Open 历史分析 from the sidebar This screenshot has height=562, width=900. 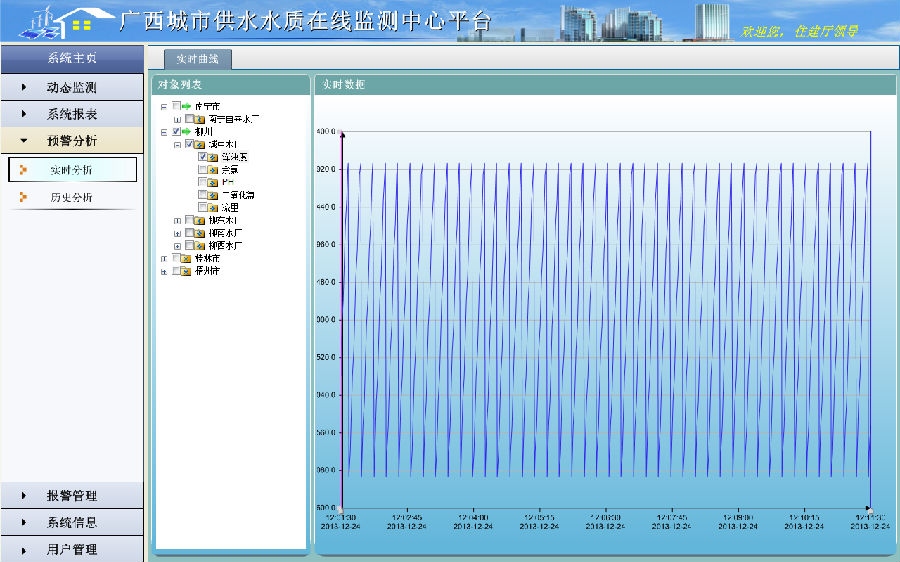coord(71,197)
